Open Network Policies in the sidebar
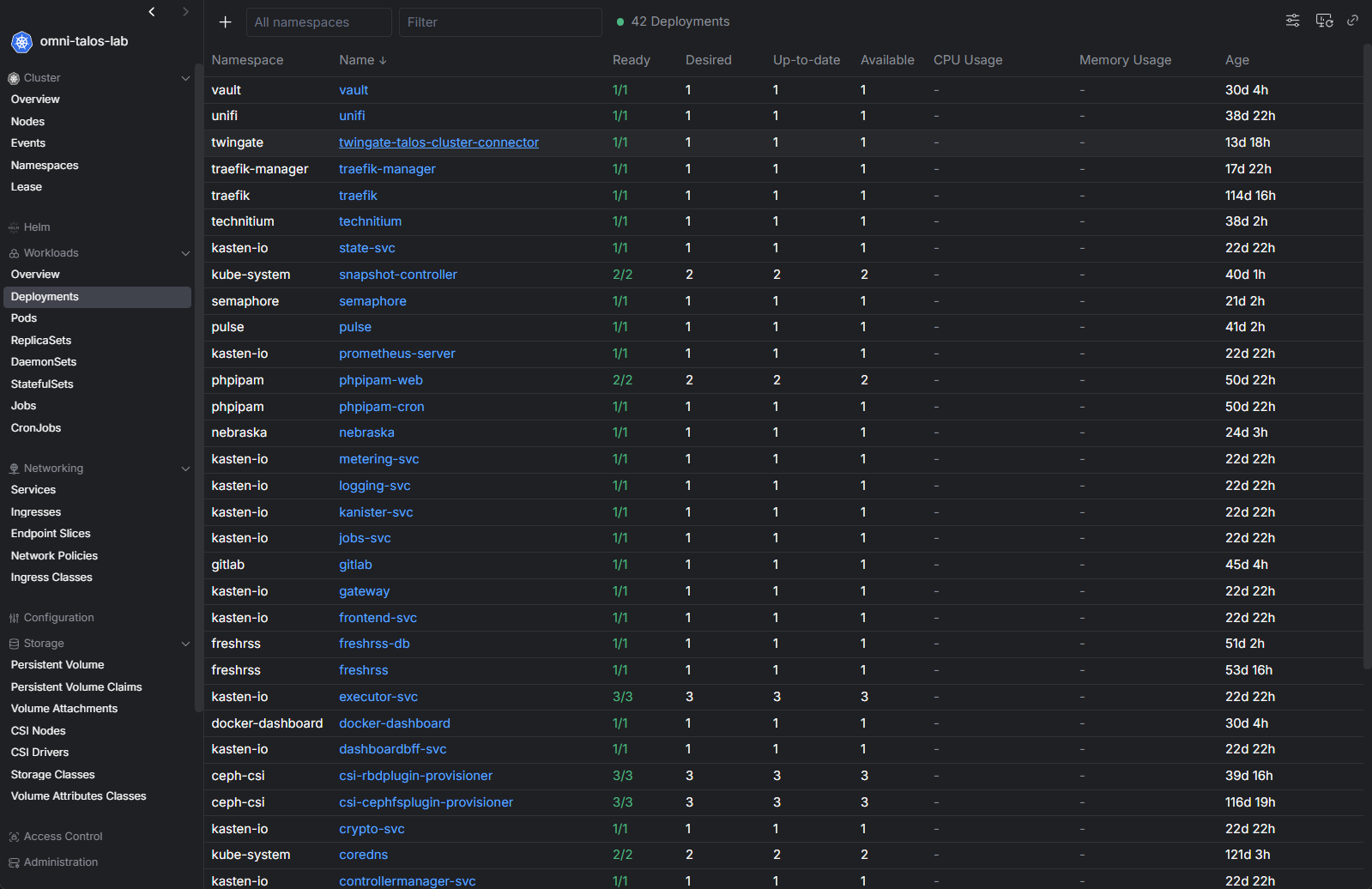The width and height of the screenshot is (1372, 889). coord(54,556)
